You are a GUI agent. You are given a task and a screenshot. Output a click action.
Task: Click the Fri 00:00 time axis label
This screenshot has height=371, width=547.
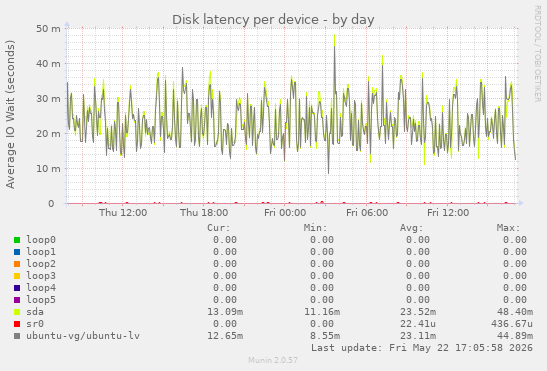coord(285,213)
